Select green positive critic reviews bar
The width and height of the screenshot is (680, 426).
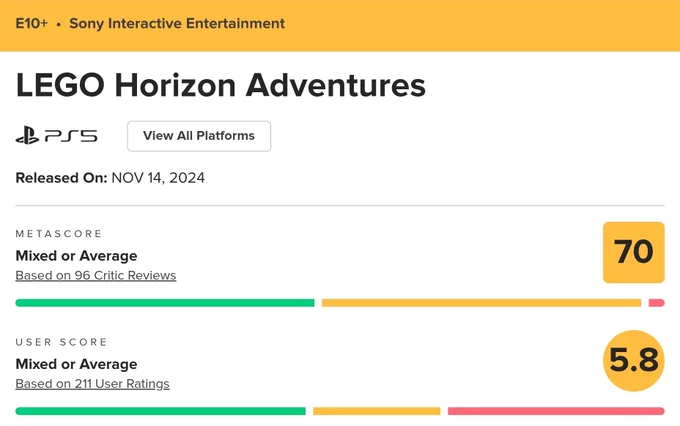[x=165, y=303]
